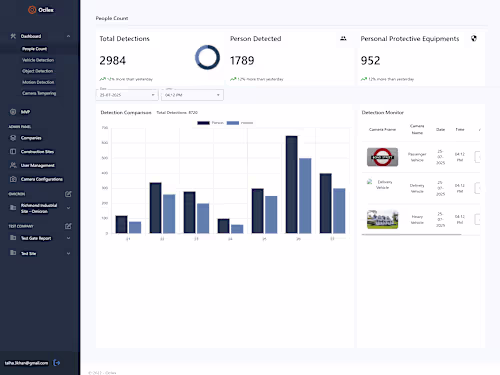Image resolution: width=500 pixels, height=375 pixels.
Task: Toggle the Person series in the chart legend
Action: pos(210,123)
